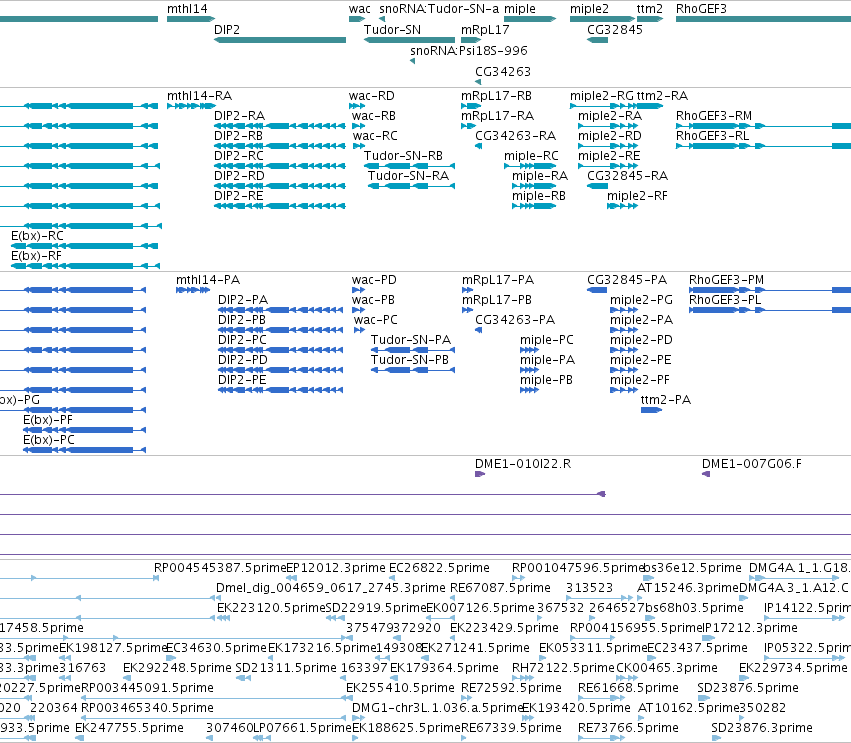Click transcript ttm2-RA
This screenshot has height=743, width=851.
pyautogui.click(x=662, y=96)
